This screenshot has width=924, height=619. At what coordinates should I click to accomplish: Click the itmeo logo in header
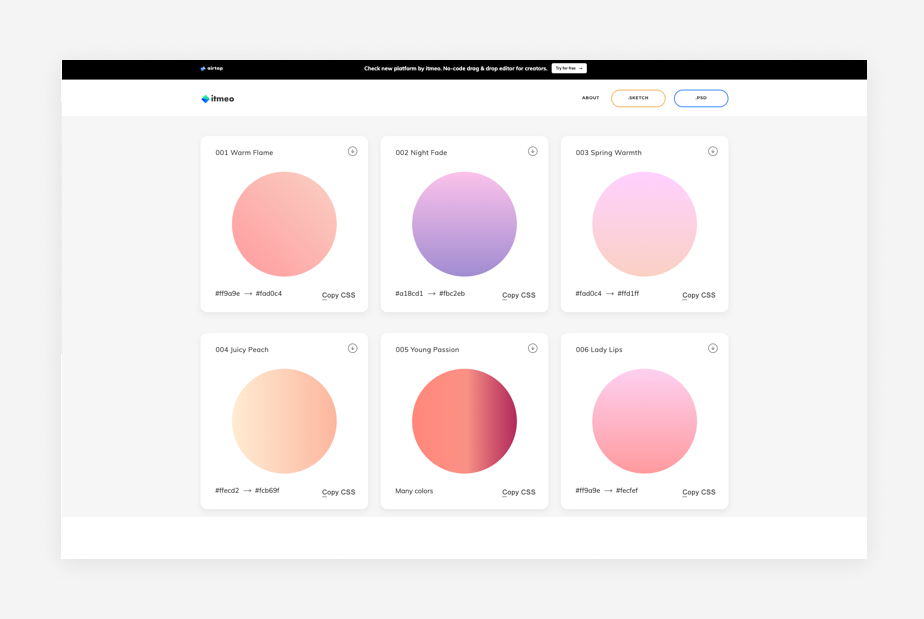pyautogui.click(x=218, y=99)
